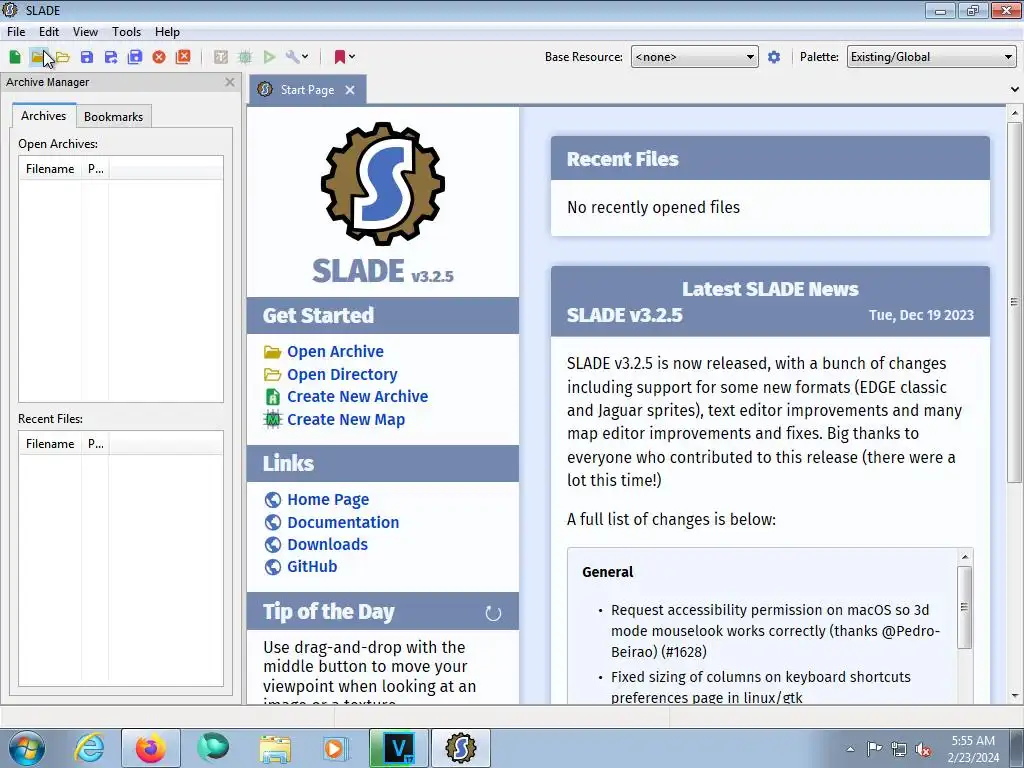
Task: Click the "SLADE v3.2.5" news heading
Action: (x=624, y=315)
